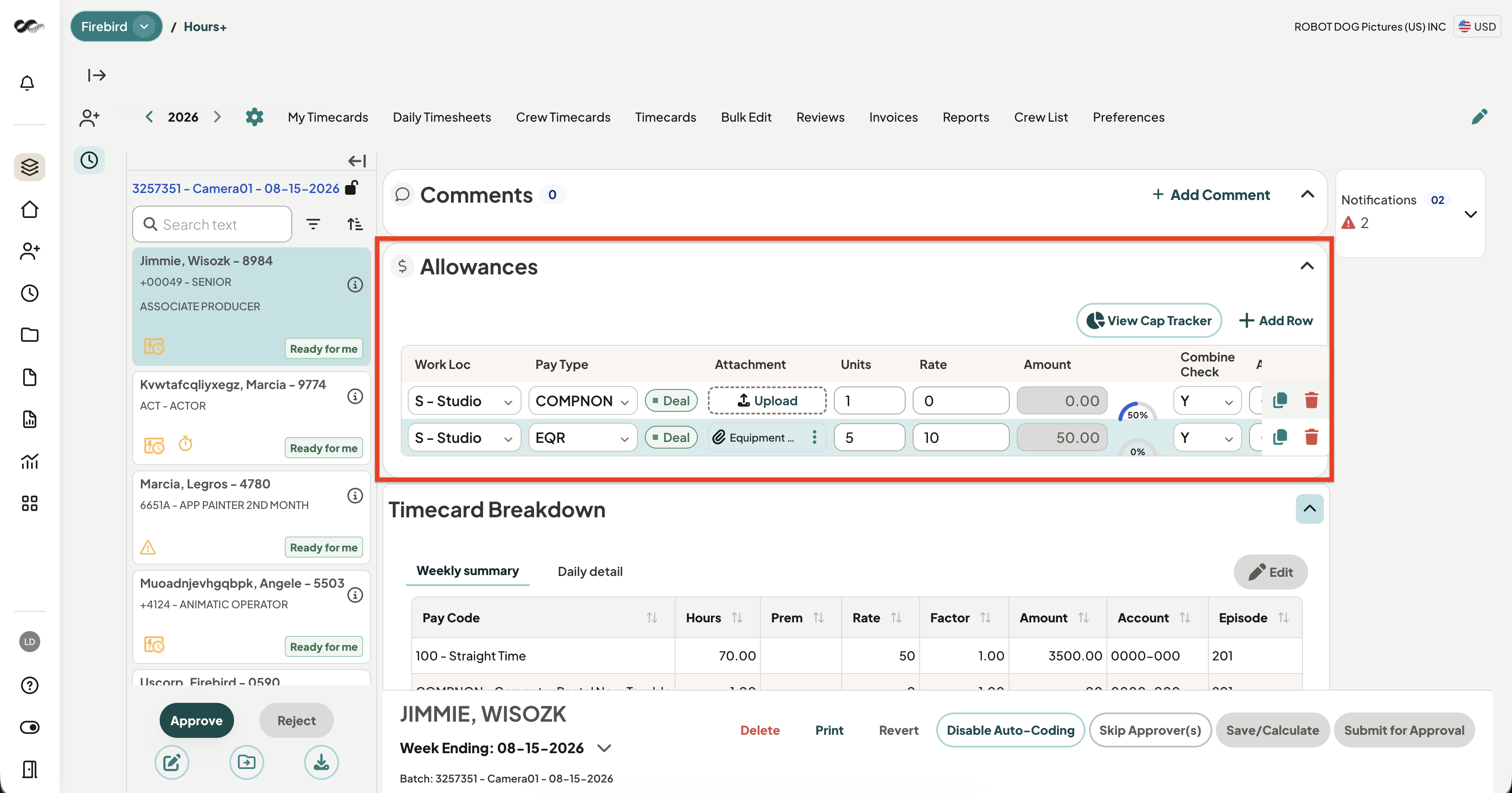Go to Reports tab

point(966,117)
